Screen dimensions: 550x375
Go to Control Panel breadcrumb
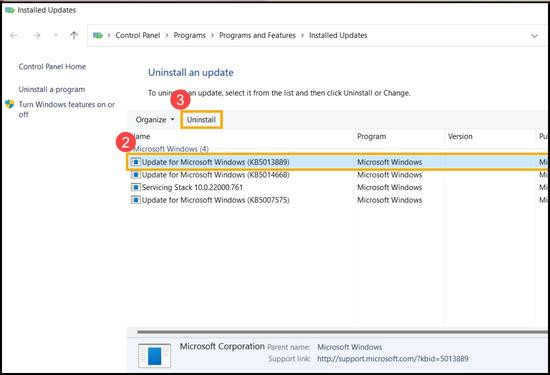coord(138,35)
